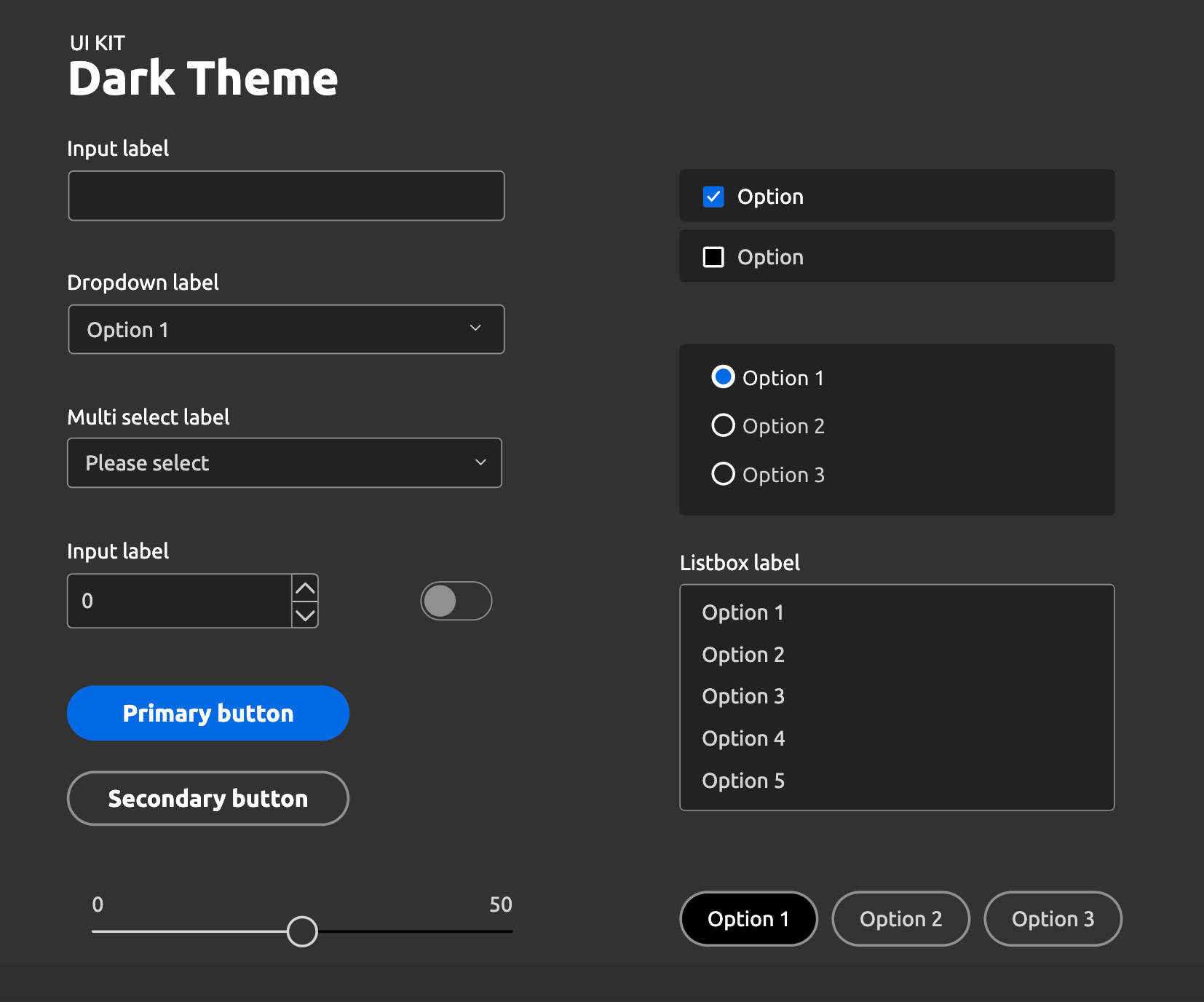Choose Option 1 in the listbox

(x=742, y=612)
